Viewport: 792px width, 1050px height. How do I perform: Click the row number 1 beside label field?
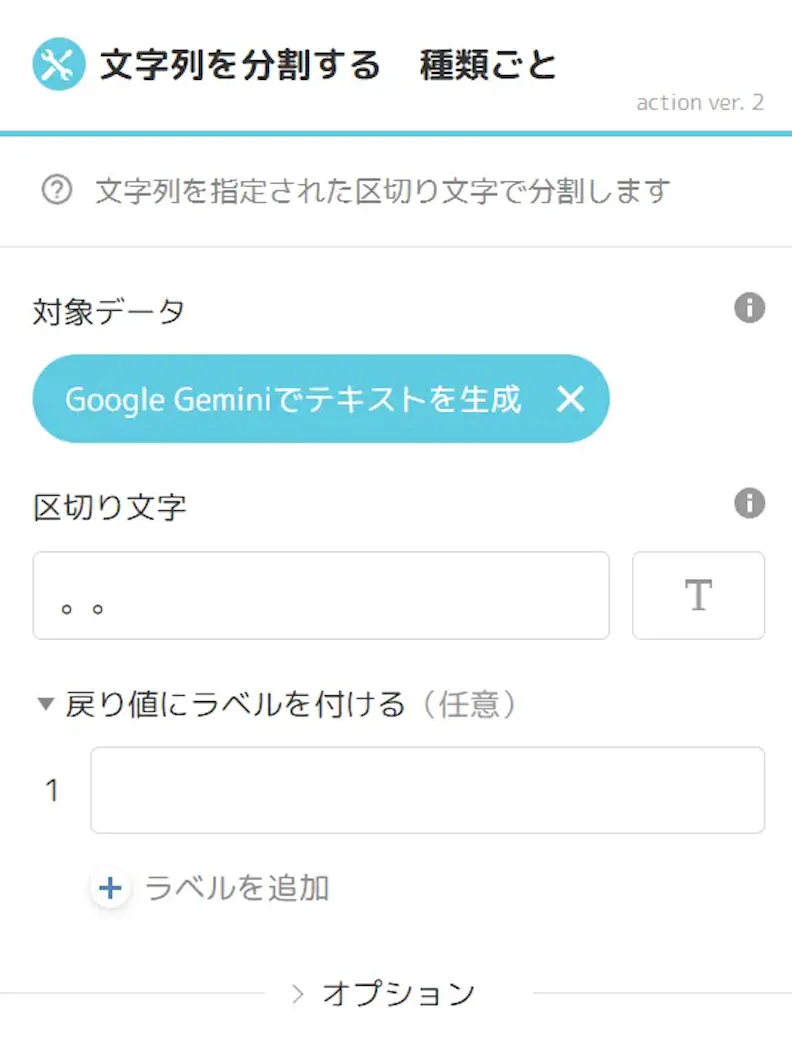[52, 790]
